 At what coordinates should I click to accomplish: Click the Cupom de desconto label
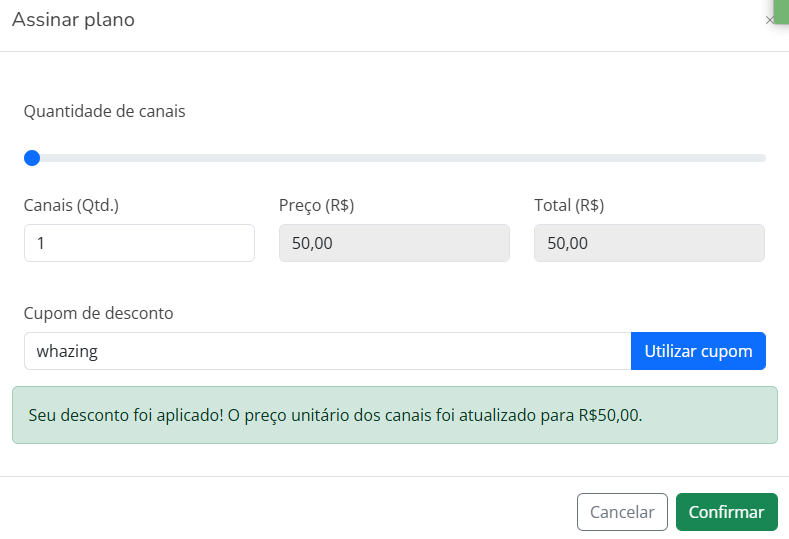(99, 313)
